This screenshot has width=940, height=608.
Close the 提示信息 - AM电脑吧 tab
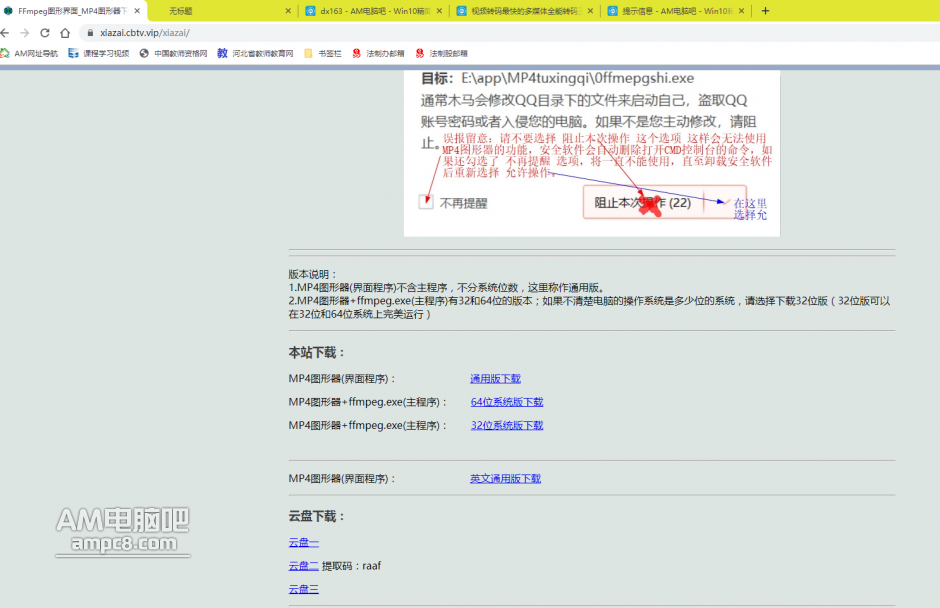741,11
